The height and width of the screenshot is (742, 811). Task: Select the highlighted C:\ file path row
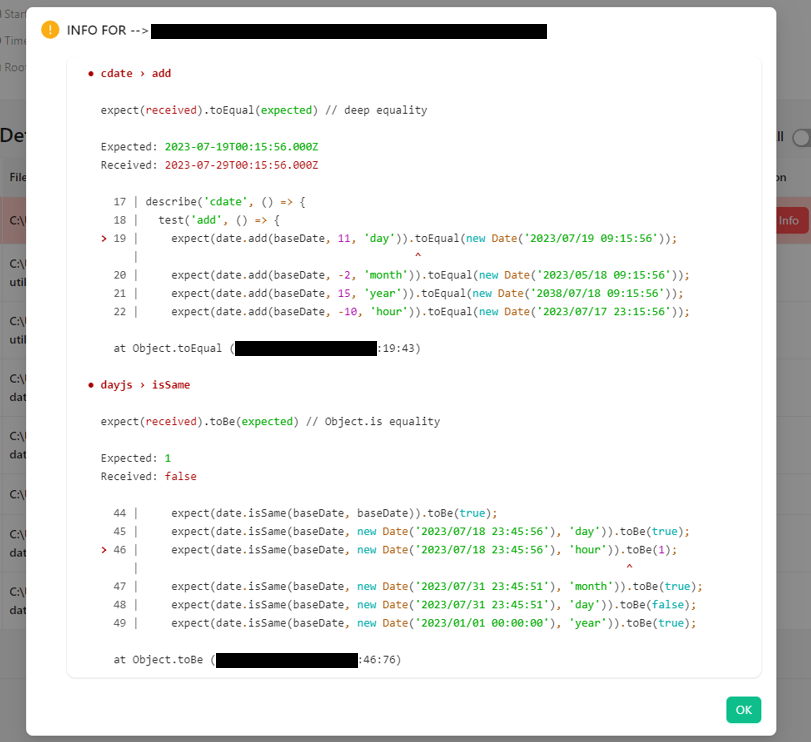click(x=15, y=219)
